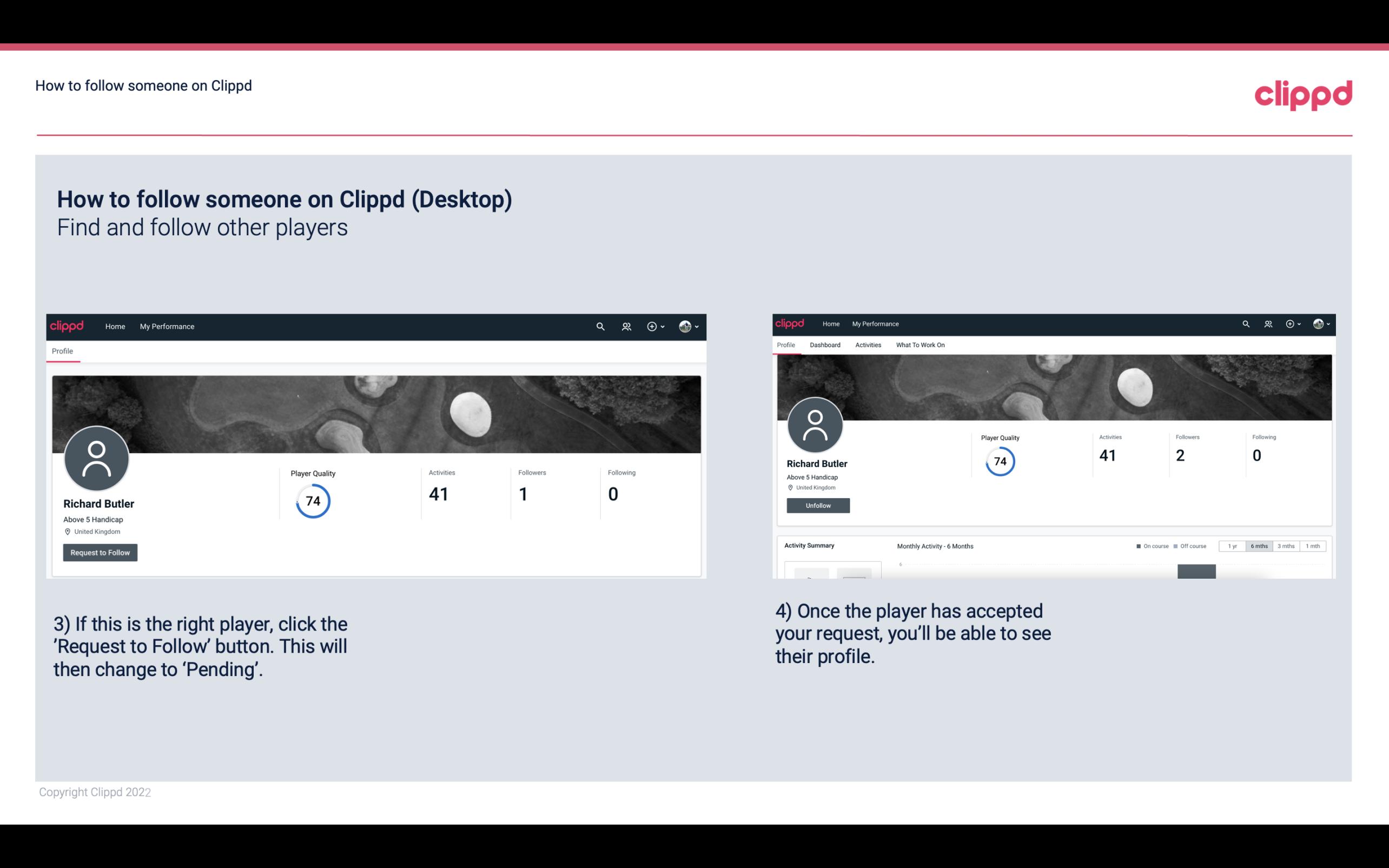The height and width of the screenshot is (868, 1389).
Task: Expand the 'My Performance' dropdown menu
Action: [x=167, y=326]
